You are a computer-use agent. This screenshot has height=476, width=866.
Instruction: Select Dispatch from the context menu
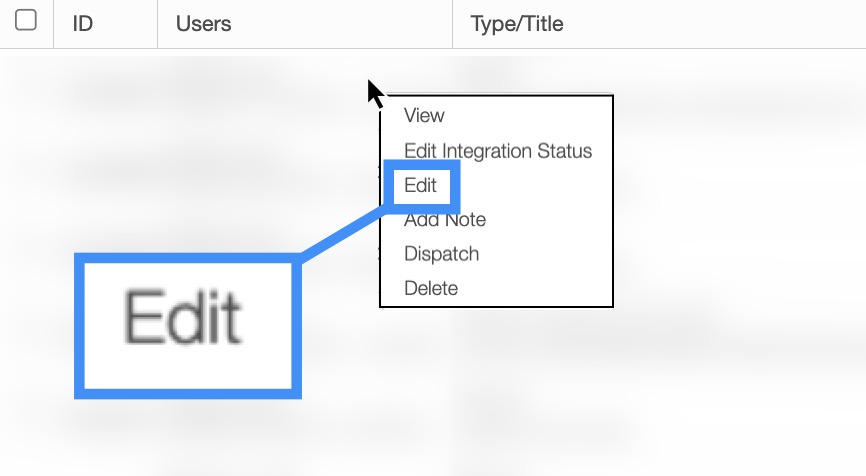coord(441,254)
